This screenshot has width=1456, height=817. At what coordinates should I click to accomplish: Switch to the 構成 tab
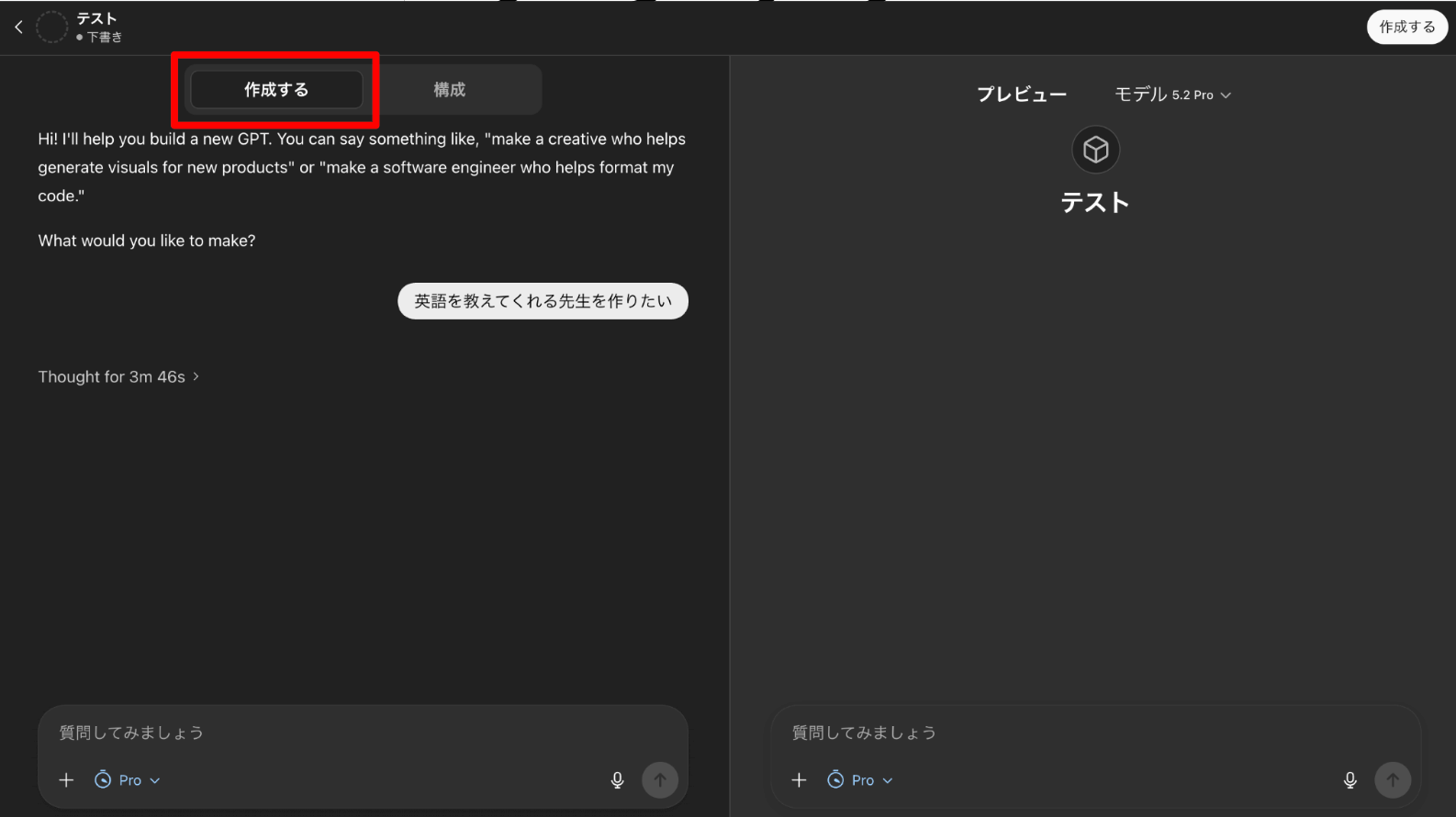coord(449,90)
